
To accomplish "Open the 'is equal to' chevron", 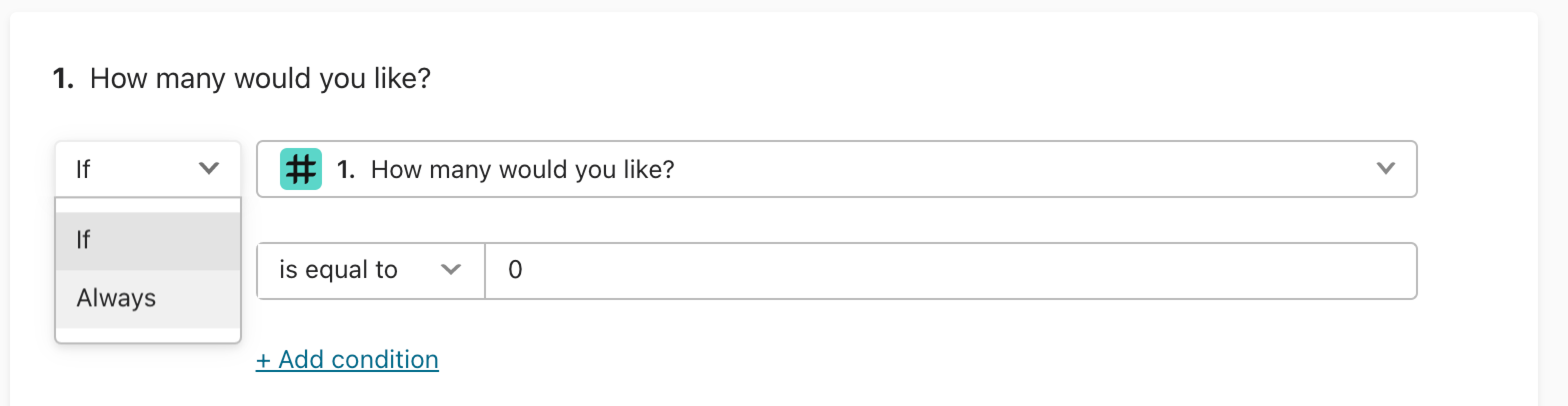I will [450, 269].
